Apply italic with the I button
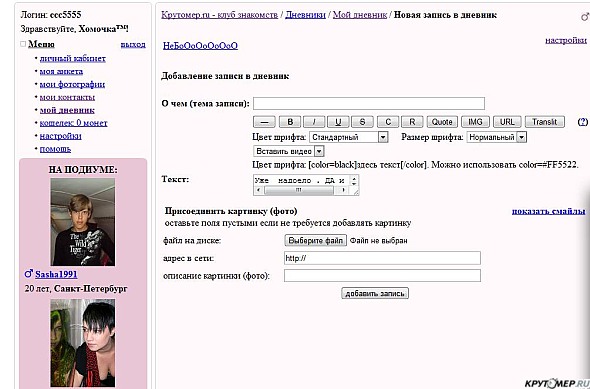 click(x=314, y=122)
